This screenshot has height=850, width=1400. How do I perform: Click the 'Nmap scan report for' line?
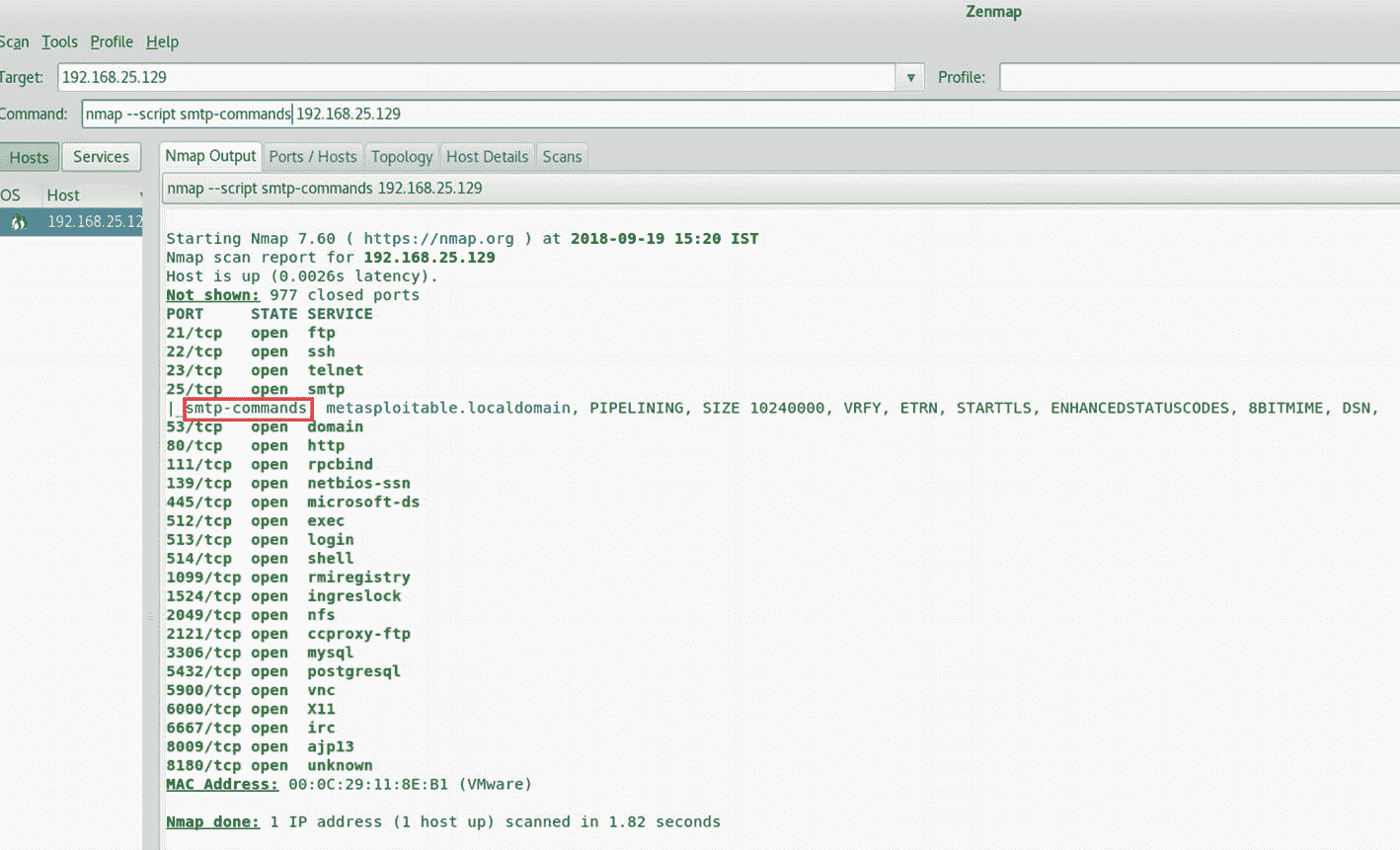pyautogui.click(x=331, y=257)
